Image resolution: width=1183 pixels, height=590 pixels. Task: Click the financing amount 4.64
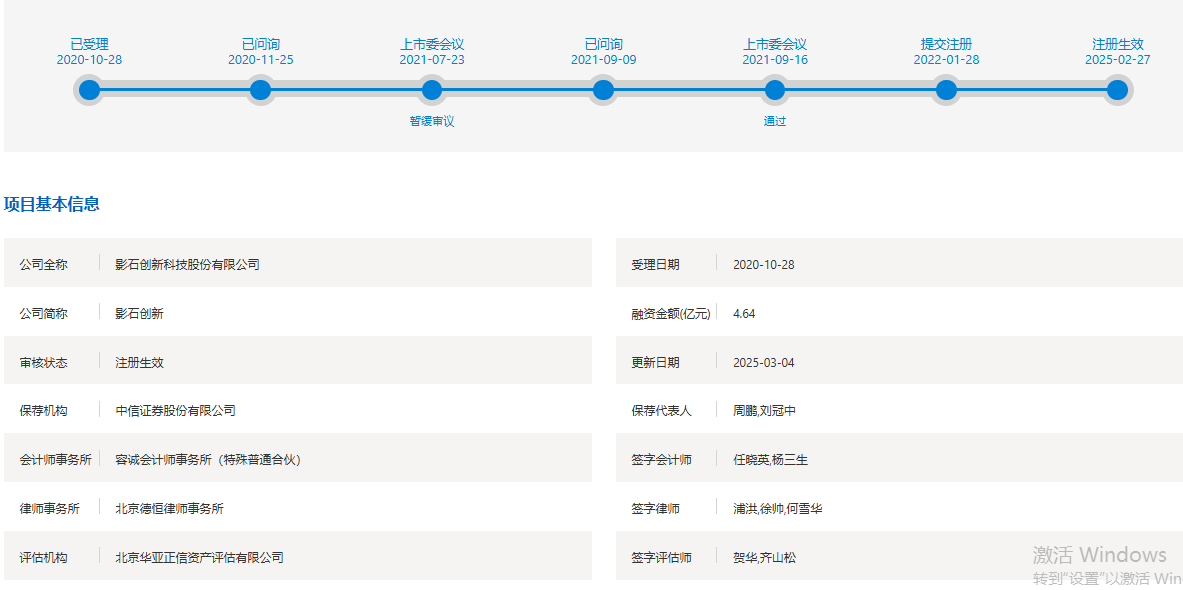pos(744,314)
